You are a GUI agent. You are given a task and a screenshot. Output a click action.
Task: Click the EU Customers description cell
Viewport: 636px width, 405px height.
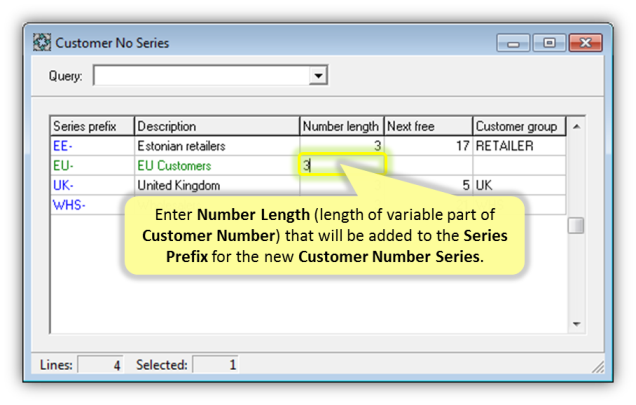[217, 166]
